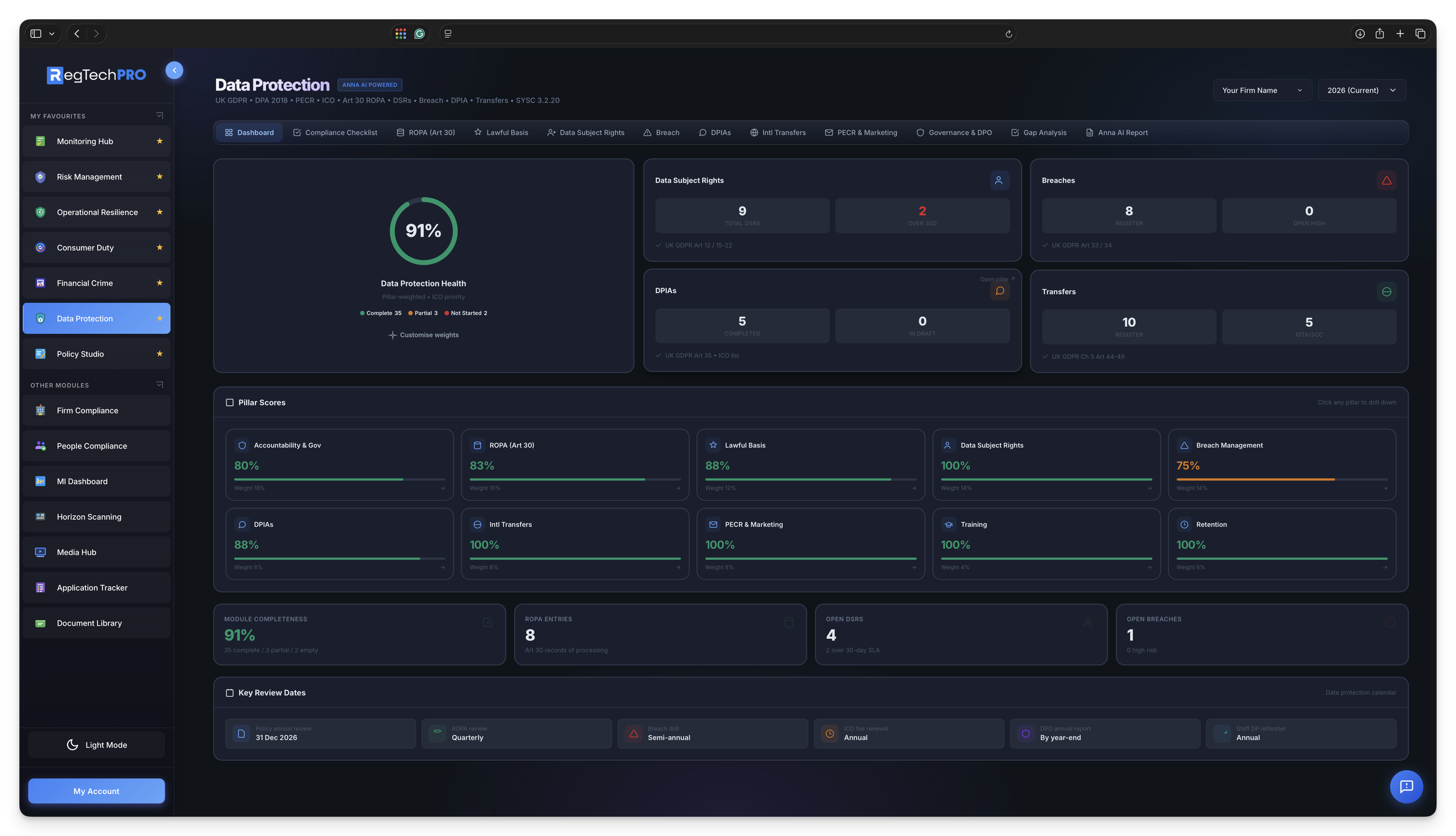1456x836 pixels.
Task: Collapse the Other Modules section
Action: (160, 385)
